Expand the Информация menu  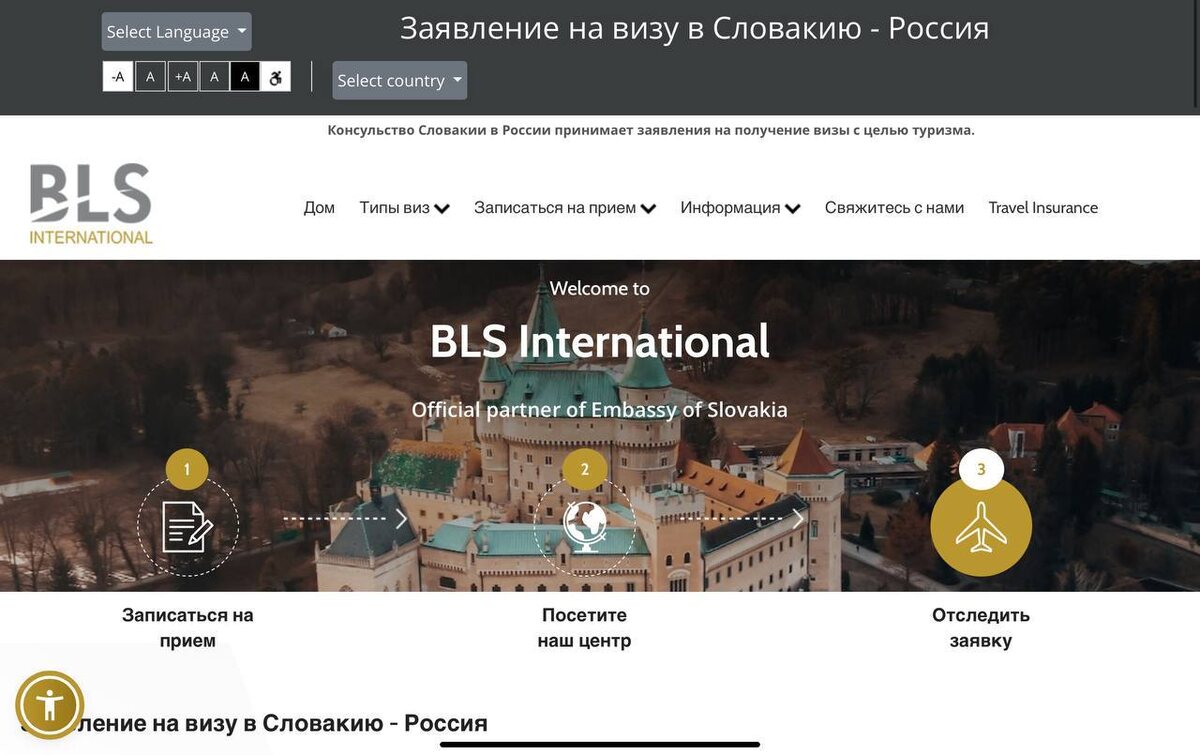click(741, 208)
